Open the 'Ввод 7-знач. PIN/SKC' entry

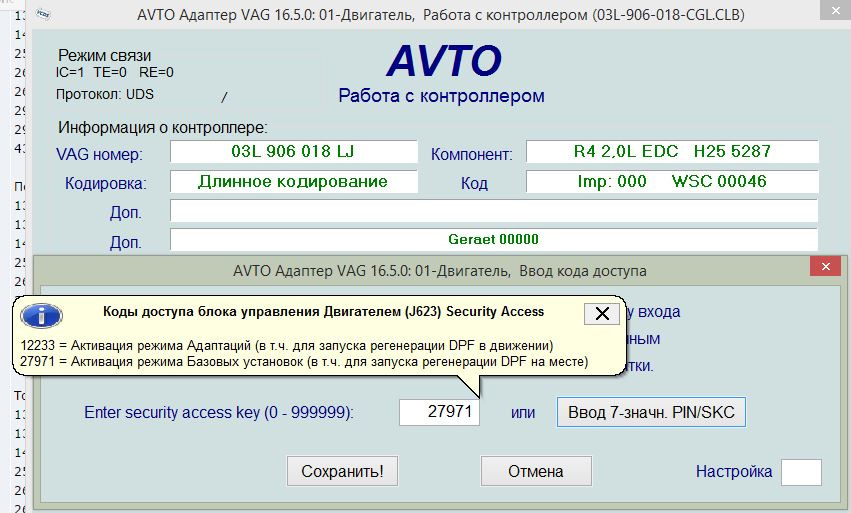(651, 412)
